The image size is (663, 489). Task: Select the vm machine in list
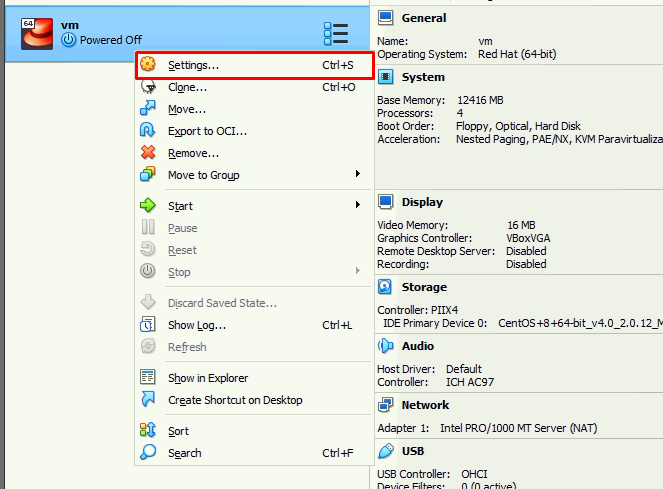187,34
